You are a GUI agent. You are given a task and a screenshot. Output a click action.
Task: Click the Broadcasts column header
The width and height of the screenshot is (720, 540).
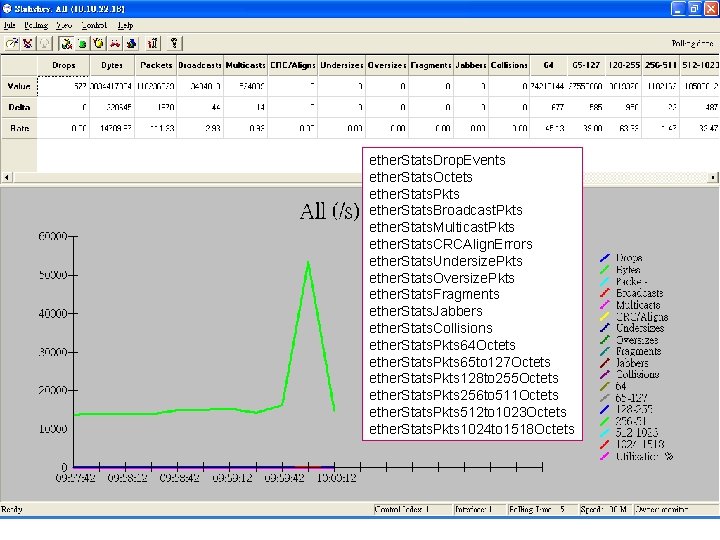(200, 65)
